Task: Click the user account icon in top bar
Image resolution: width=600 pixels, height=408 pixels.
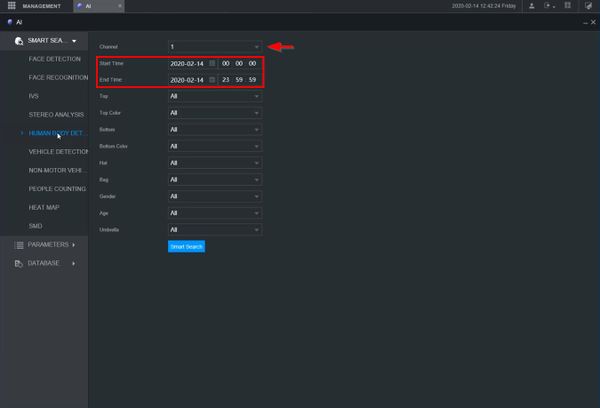Action: tap(532, 6)
